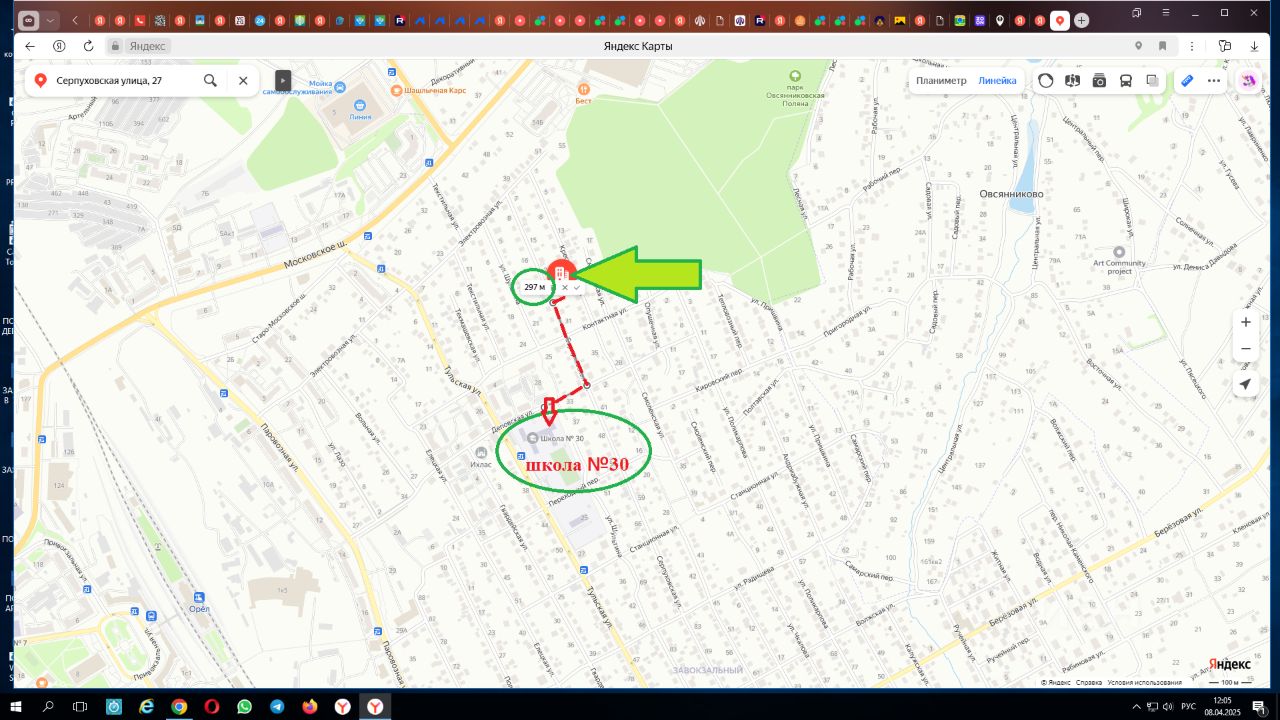Open Windows taskbar search
Image resolution: width=1280 pixels, height=720 pixels.
pos(48,707)
